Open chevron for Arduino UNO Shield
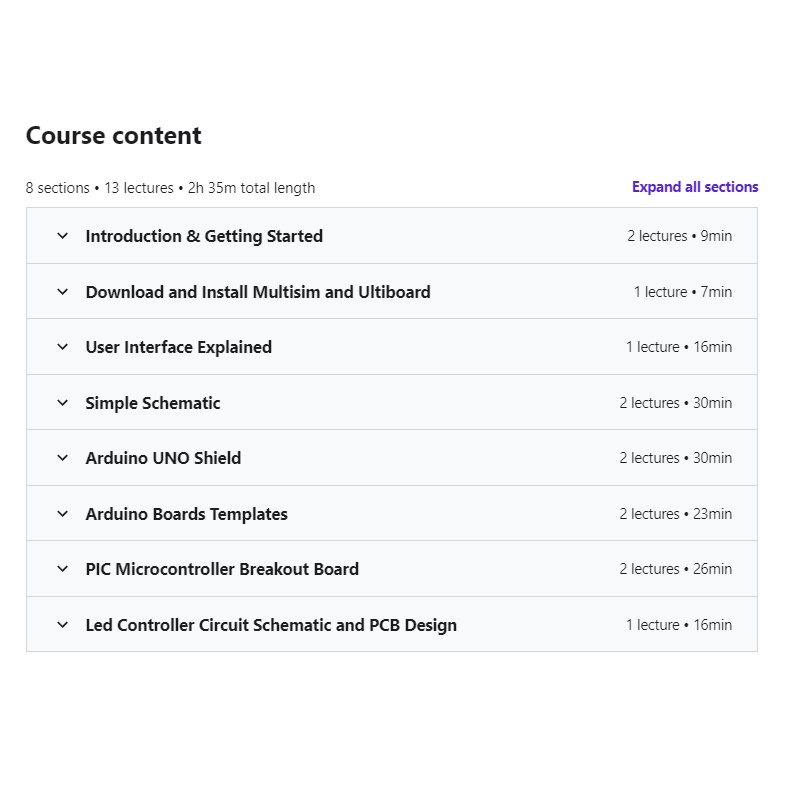The image size is (785, 785). [x=63, y=458]
